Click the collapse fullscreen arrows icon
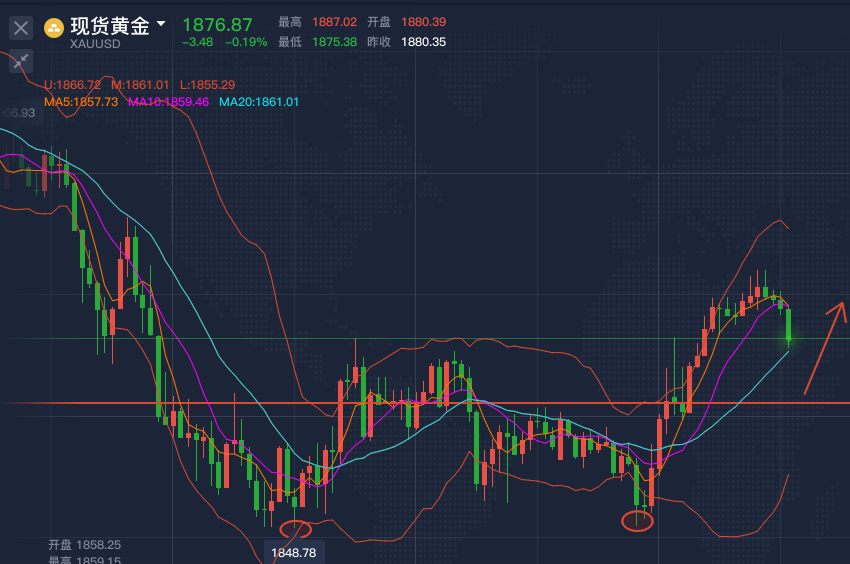The width and height of the screenshot is (850, 564). tap(21, 61)
